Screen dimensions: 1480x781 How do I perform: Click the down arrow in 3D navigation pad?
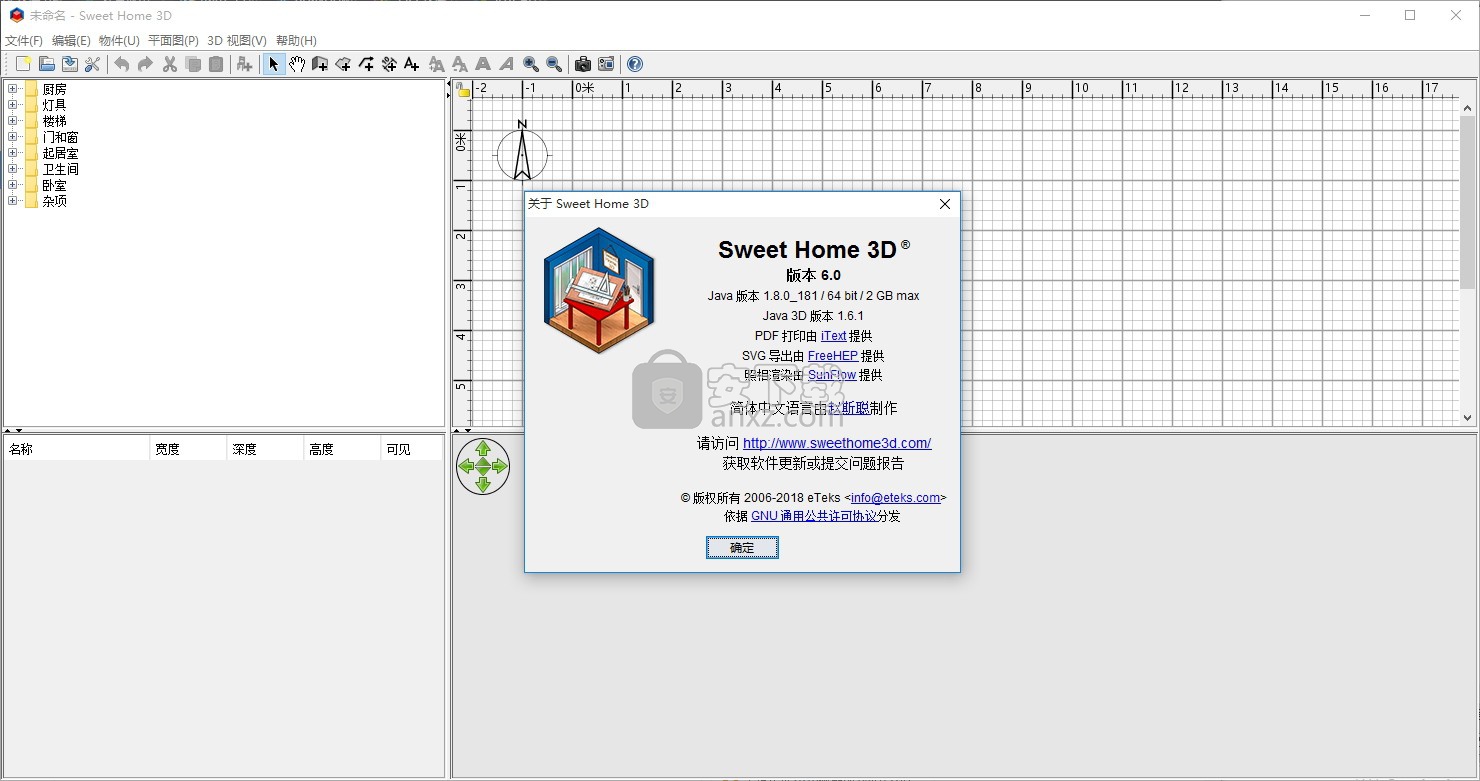(x=483, y=484)
